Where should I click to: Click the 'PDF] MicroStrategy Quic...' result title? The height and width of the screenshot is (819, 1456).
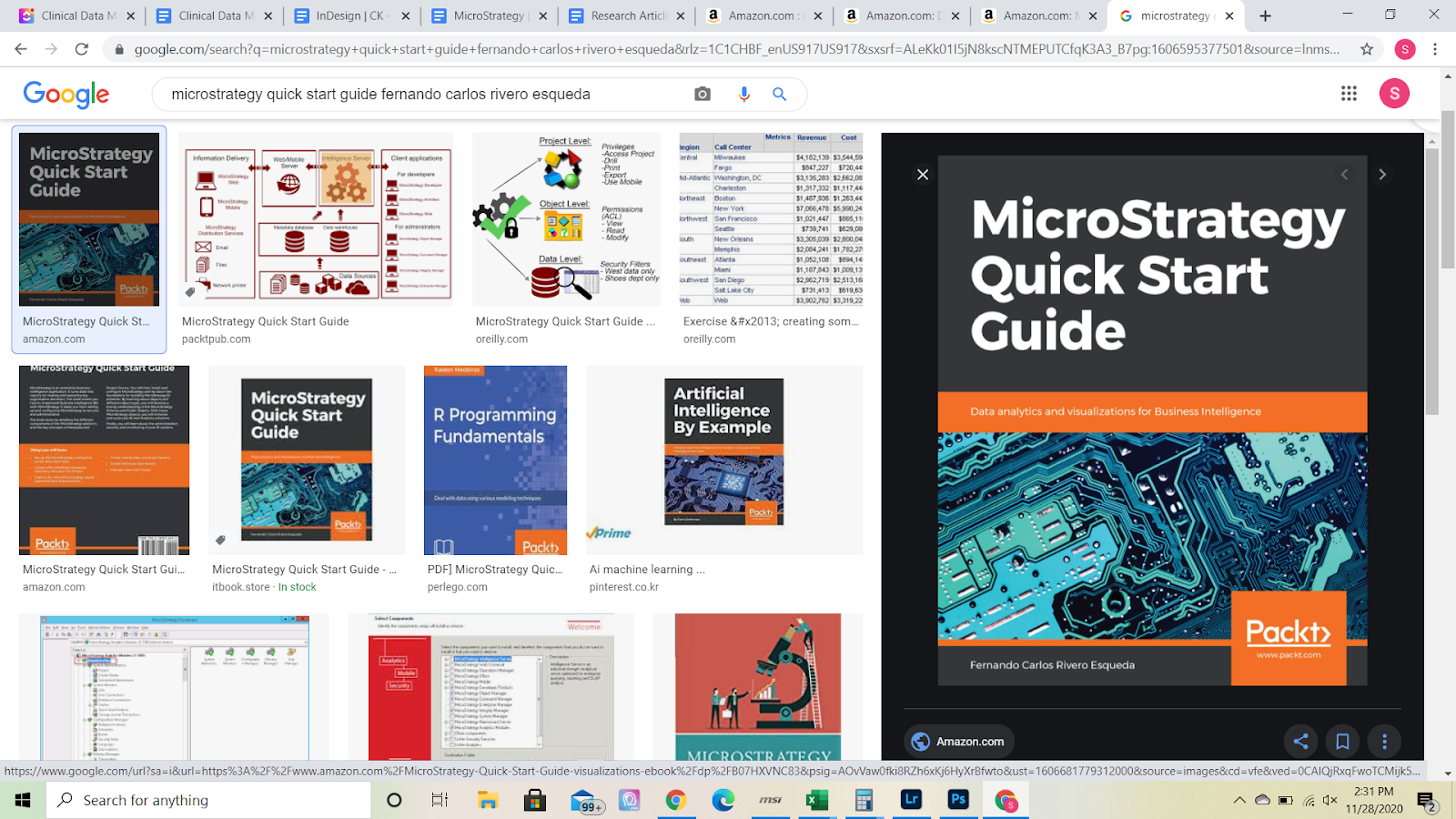coord(495,570)
